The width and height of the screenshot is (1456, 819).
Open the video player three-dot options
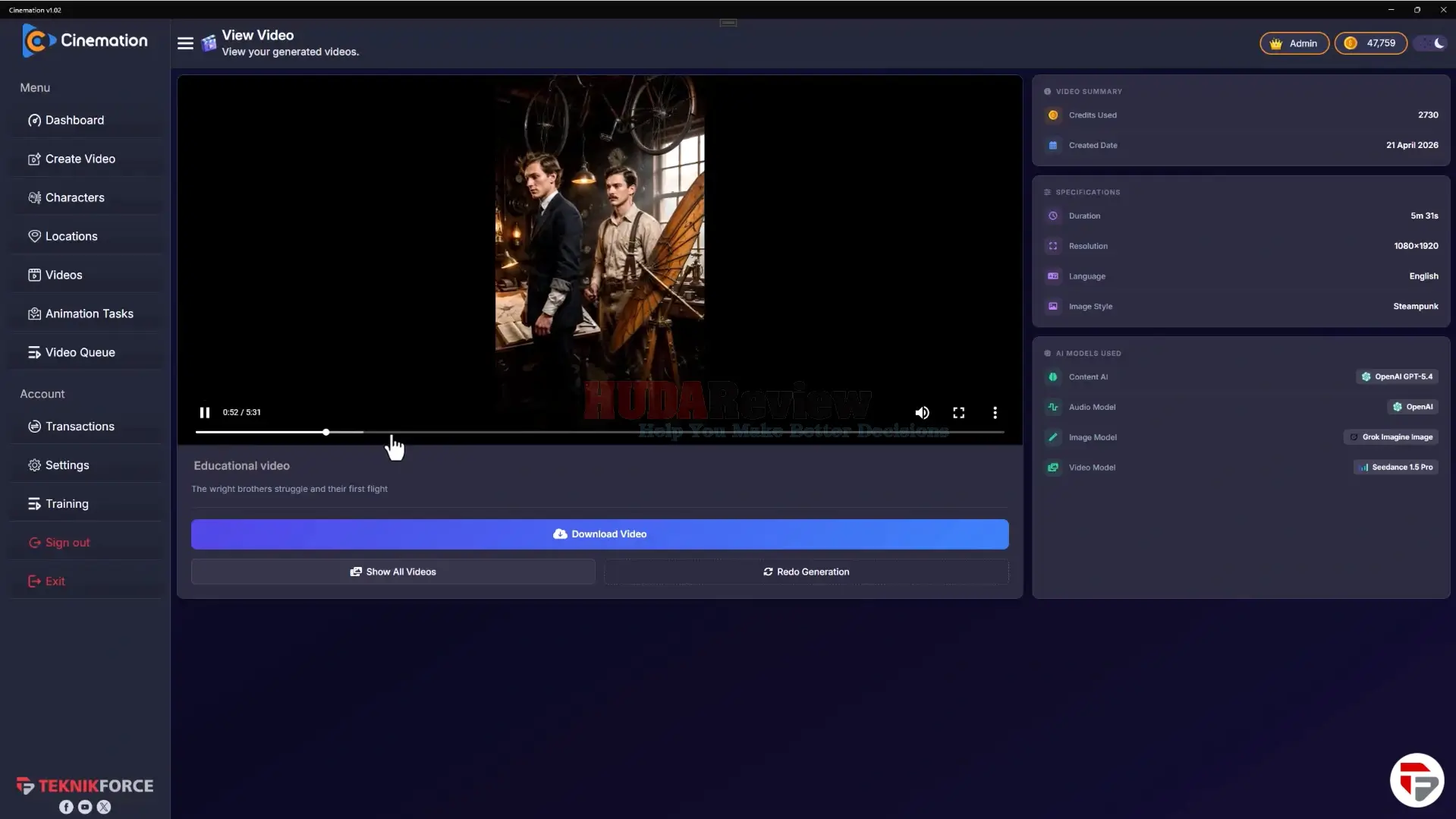995,412
